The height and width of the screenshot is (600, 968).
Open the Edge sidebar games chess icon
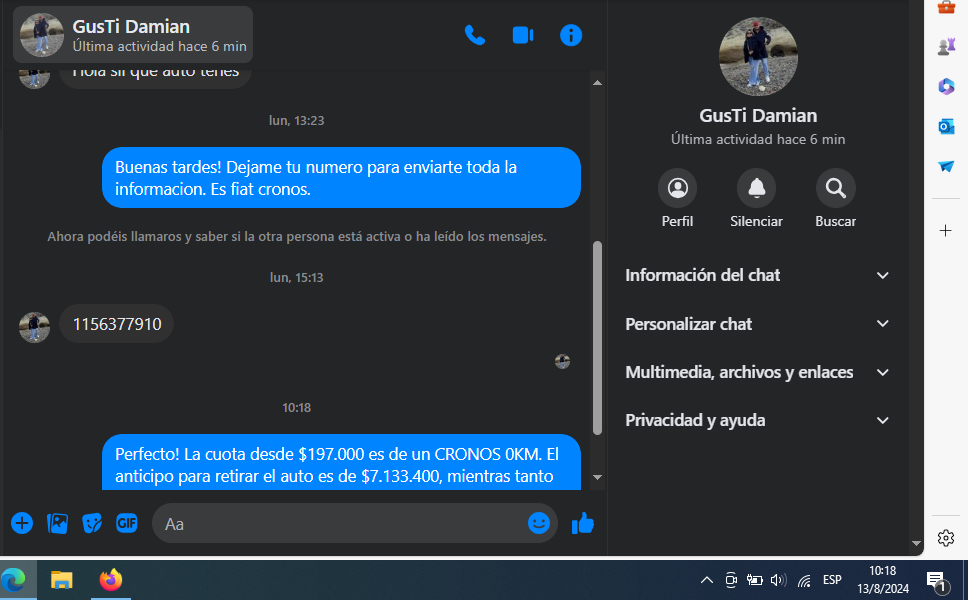point(946,47)
